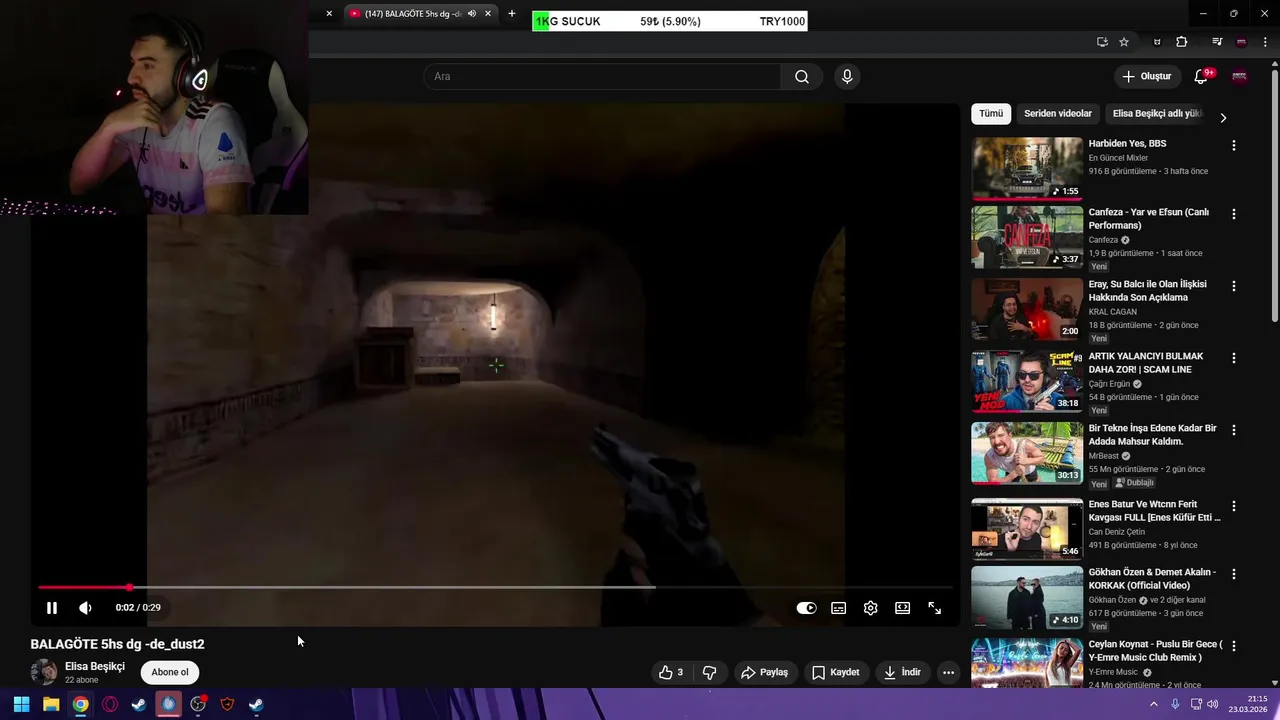This screenshot has width=1280, height=720.
Task: Open options for 'Eray, Su Balcı' video
Action: (1233, 286)
